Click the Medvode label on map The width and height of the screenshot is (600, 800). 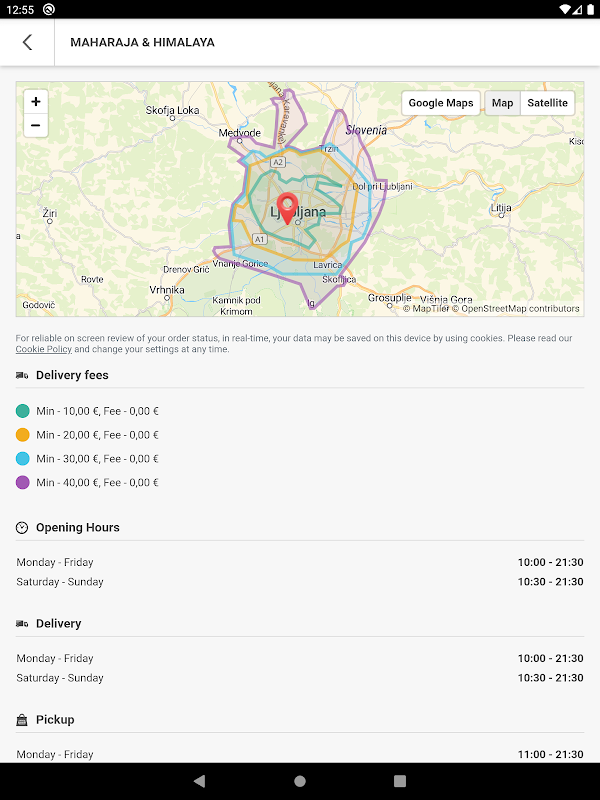point(240,133)
